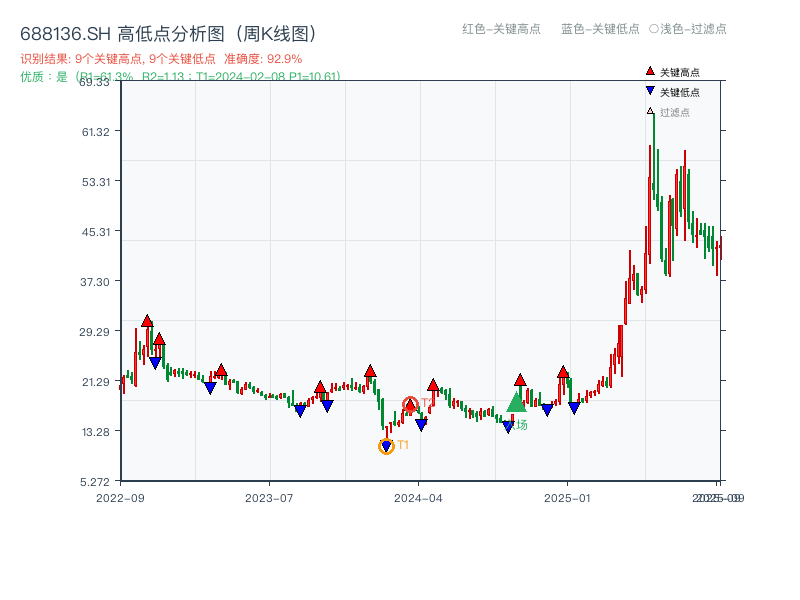This screenshot has width=800, height=600.
Task: Click the blue key-low marker near 2025-01
Action: (x=572, y=408)
